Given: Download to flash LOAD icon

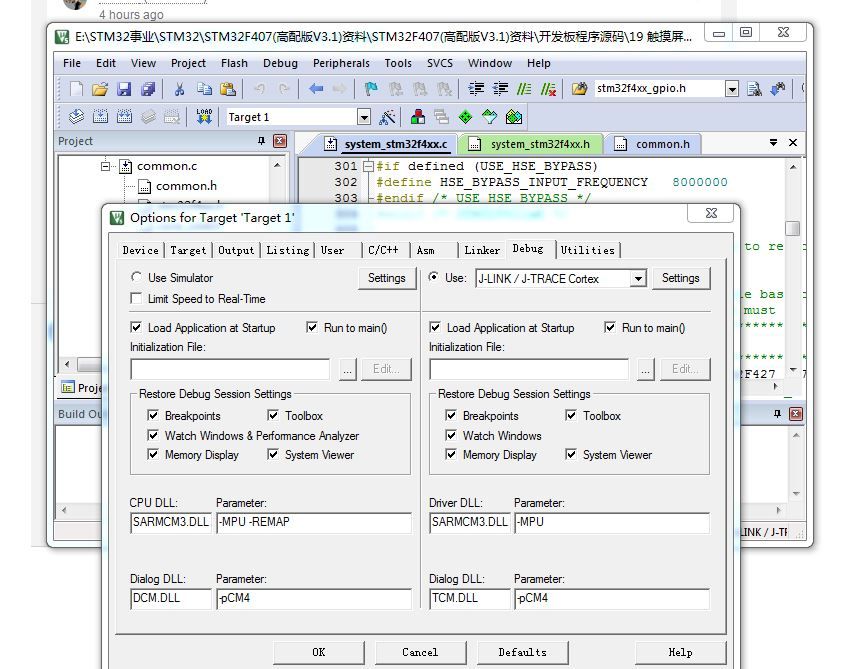Looking at the screenshot, I should pyautogui.click(x=204, y=117).
